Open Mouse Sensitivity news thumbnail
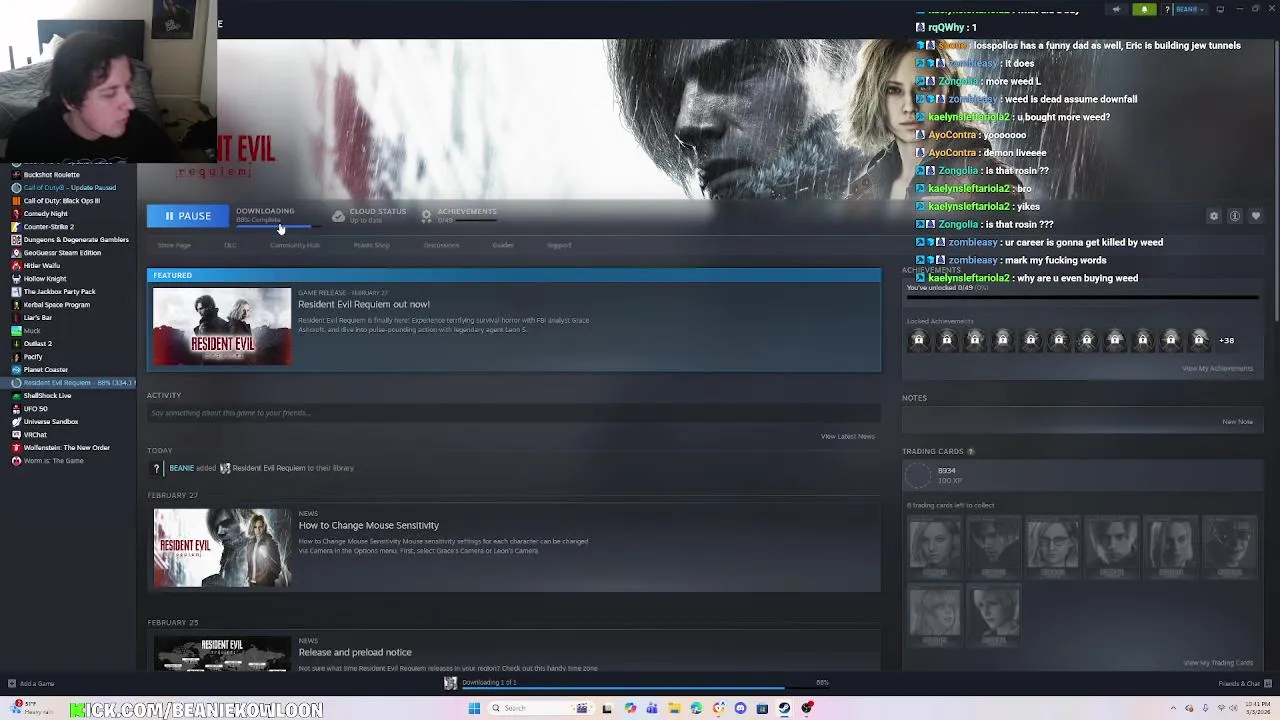Image resolution: width=1280 pixels, height=720 pixels. [x=222, y=548]
